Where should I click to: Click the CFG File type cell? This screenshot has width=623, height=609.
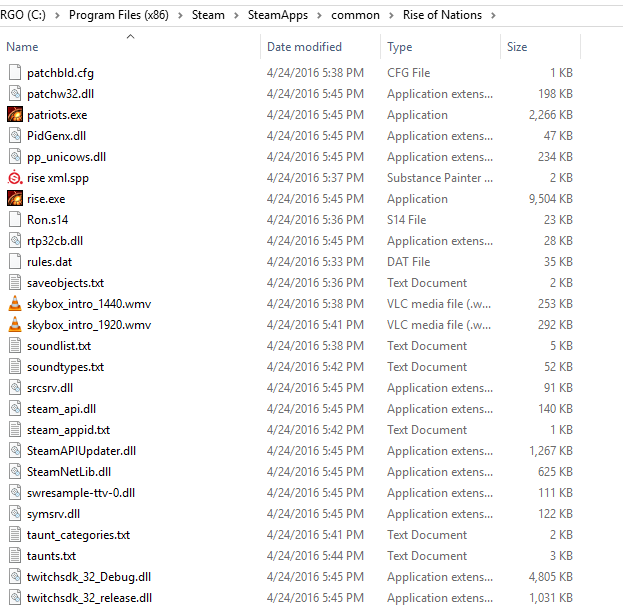[x=409, y=73]
